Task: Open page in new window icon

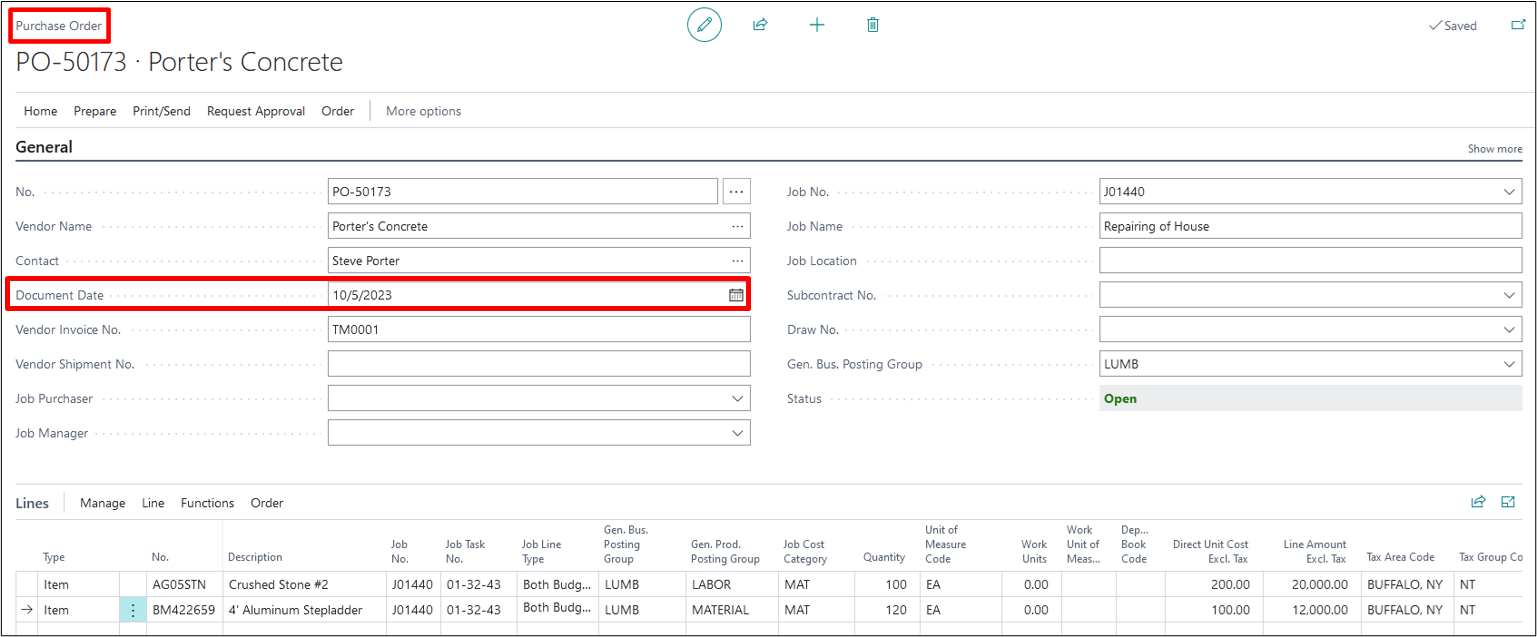Action: (x=1517, y=25)
